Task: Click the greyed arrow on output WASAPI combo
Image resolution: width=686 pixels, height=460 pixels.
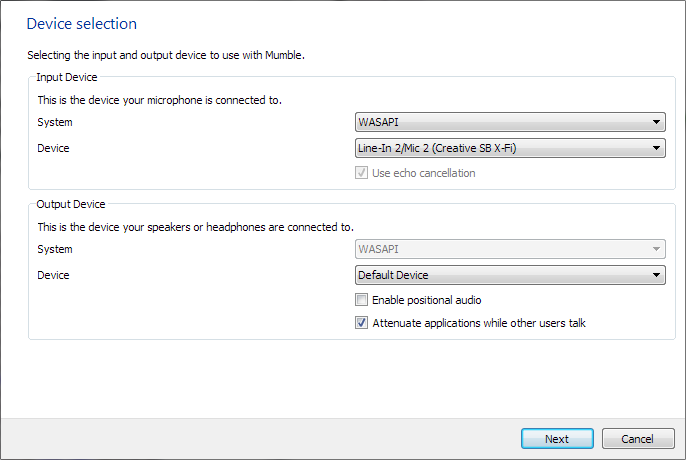Action: point(656,249)
